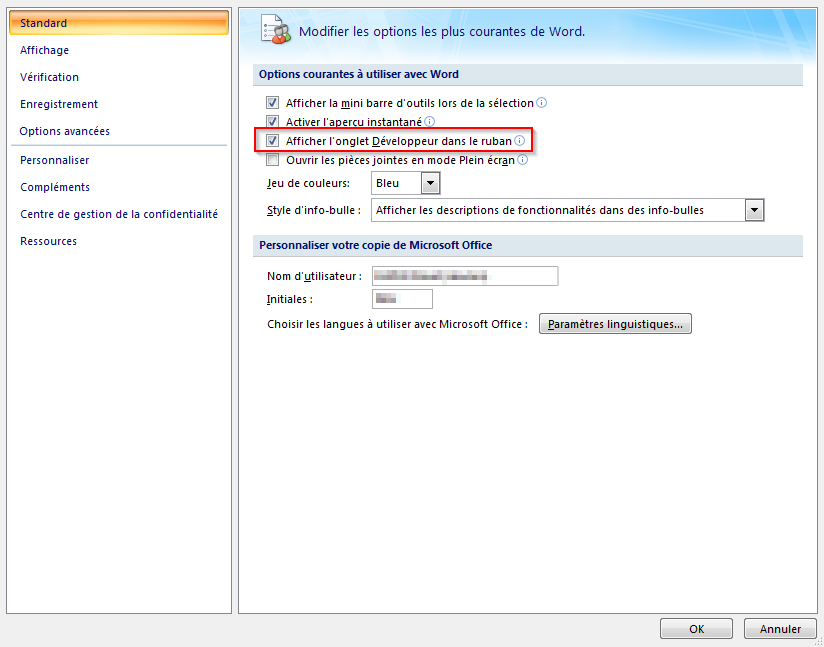Open the Jeu de couleurs dropdown
This screenshot has height=647, width=824.
click(430, 184)
